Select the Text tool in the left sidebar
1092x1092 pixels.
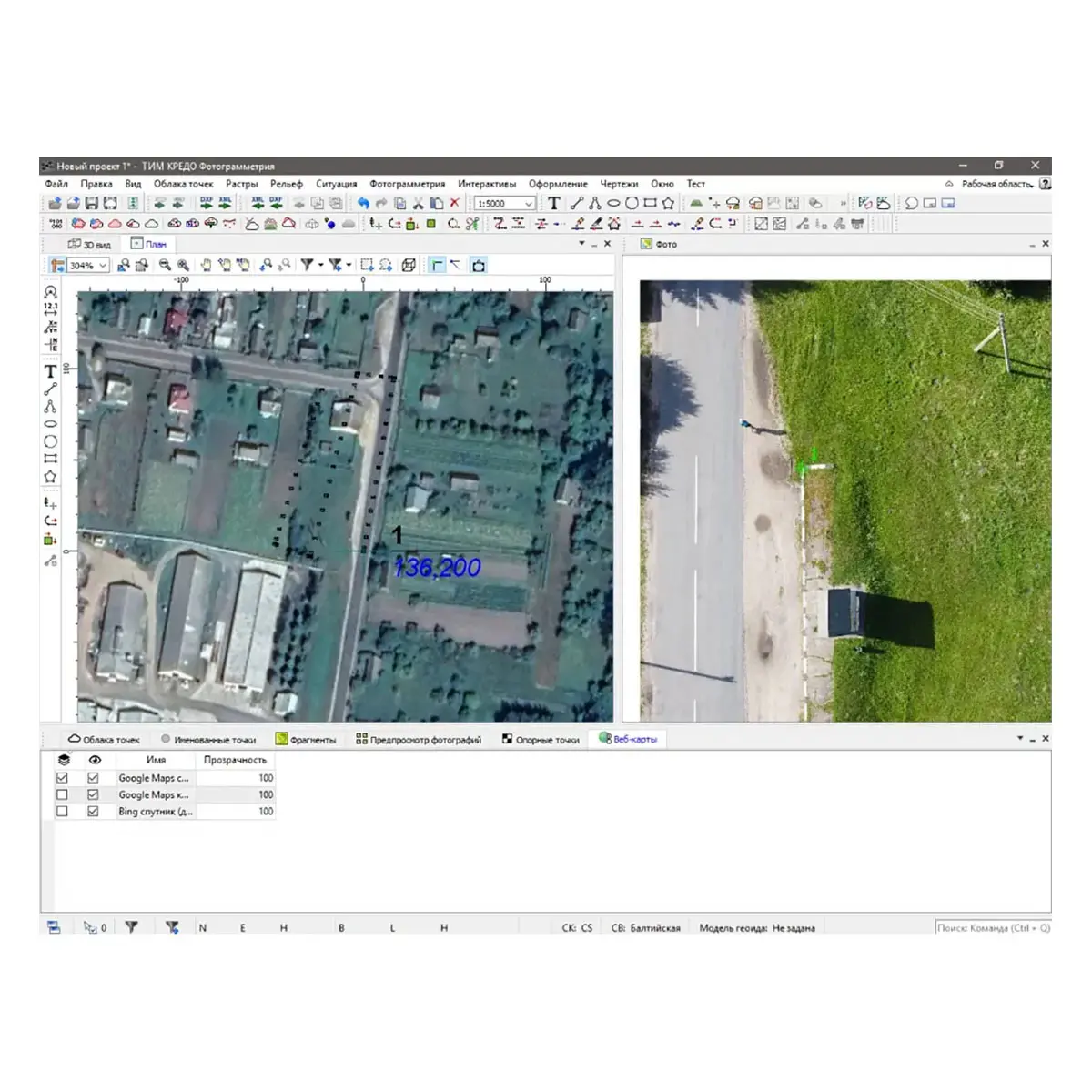(50, 371)
